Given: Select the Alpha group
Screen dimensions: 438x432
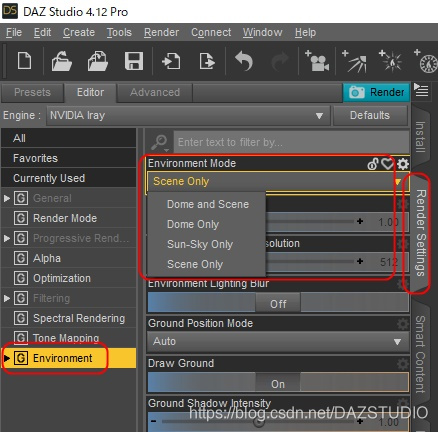Looking at the screenshot, I should [x=68, y=258].
